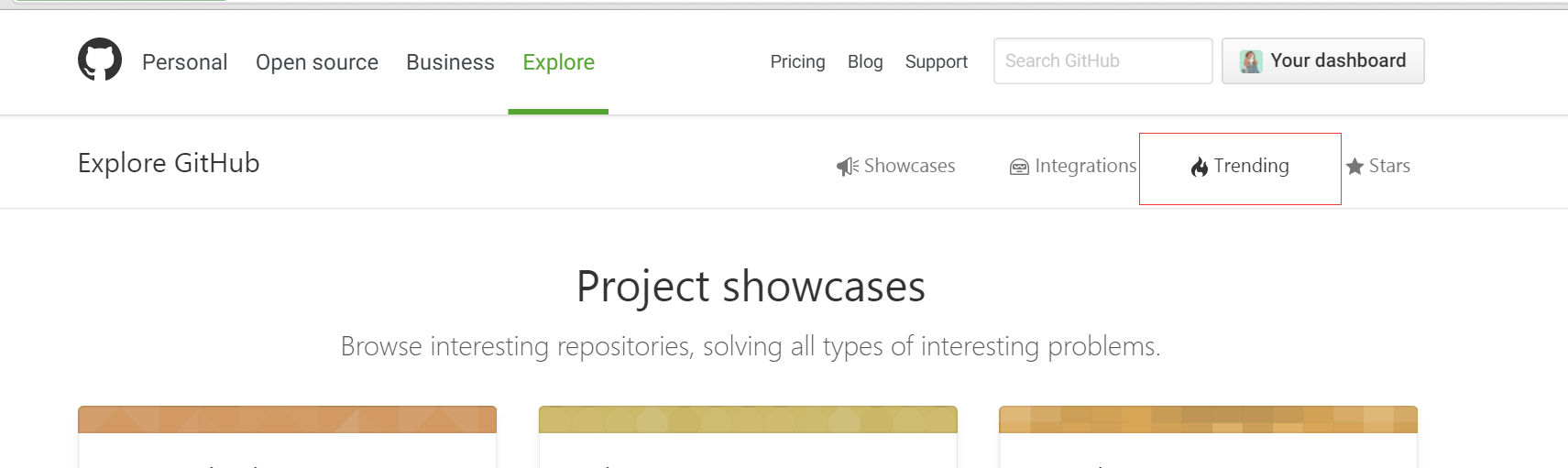Go to the Stars text link

1389,166
